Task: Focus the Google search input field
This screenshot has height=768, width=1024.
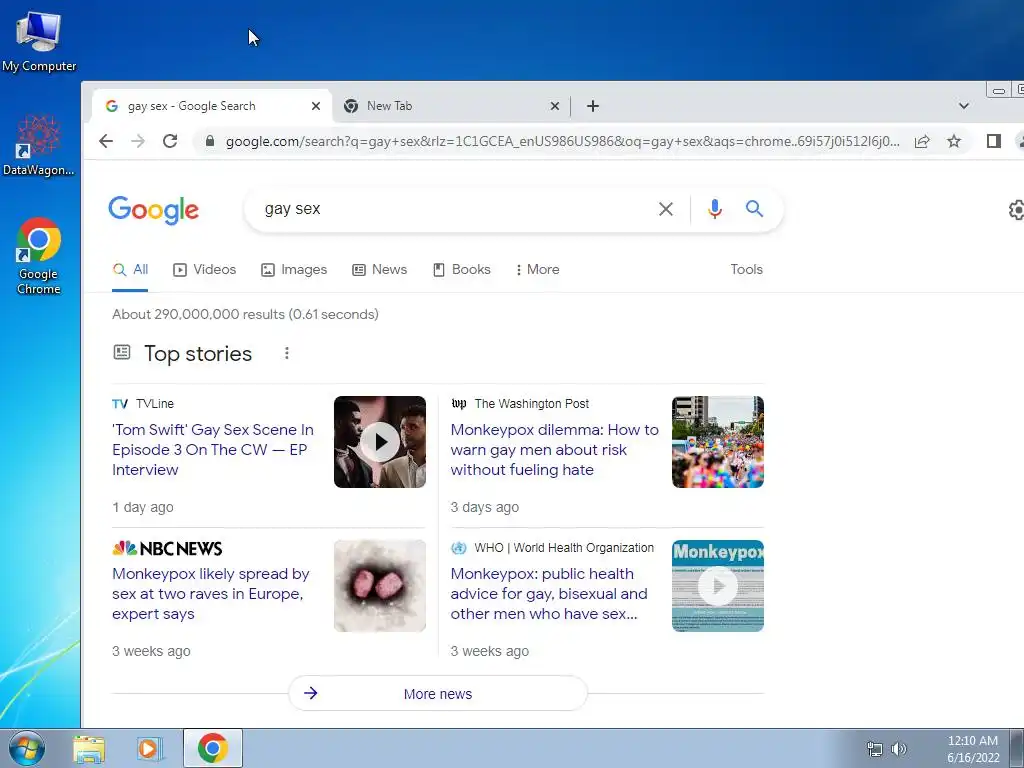Action: tap(451, 209)
